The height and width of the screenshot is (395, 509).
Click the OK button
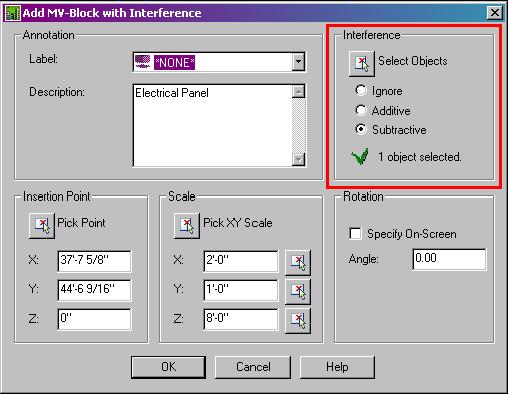tap(168, 367)
